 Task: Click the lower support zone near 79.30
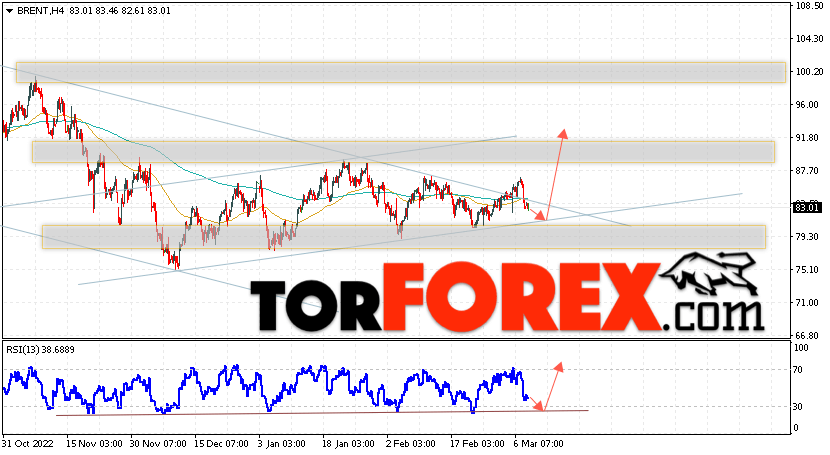(404, 237)
